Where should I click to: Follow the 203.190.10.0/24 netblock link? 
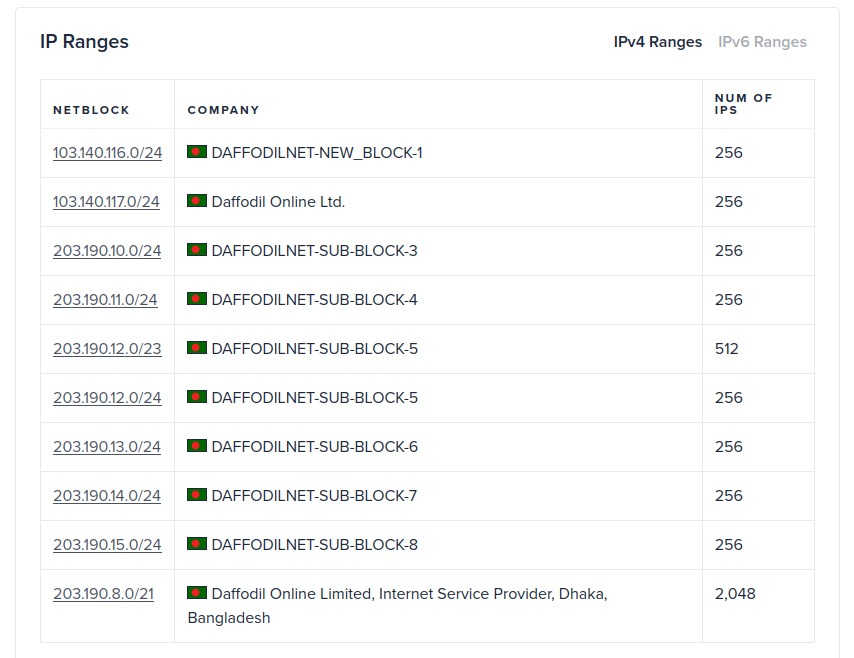point(107,251)
